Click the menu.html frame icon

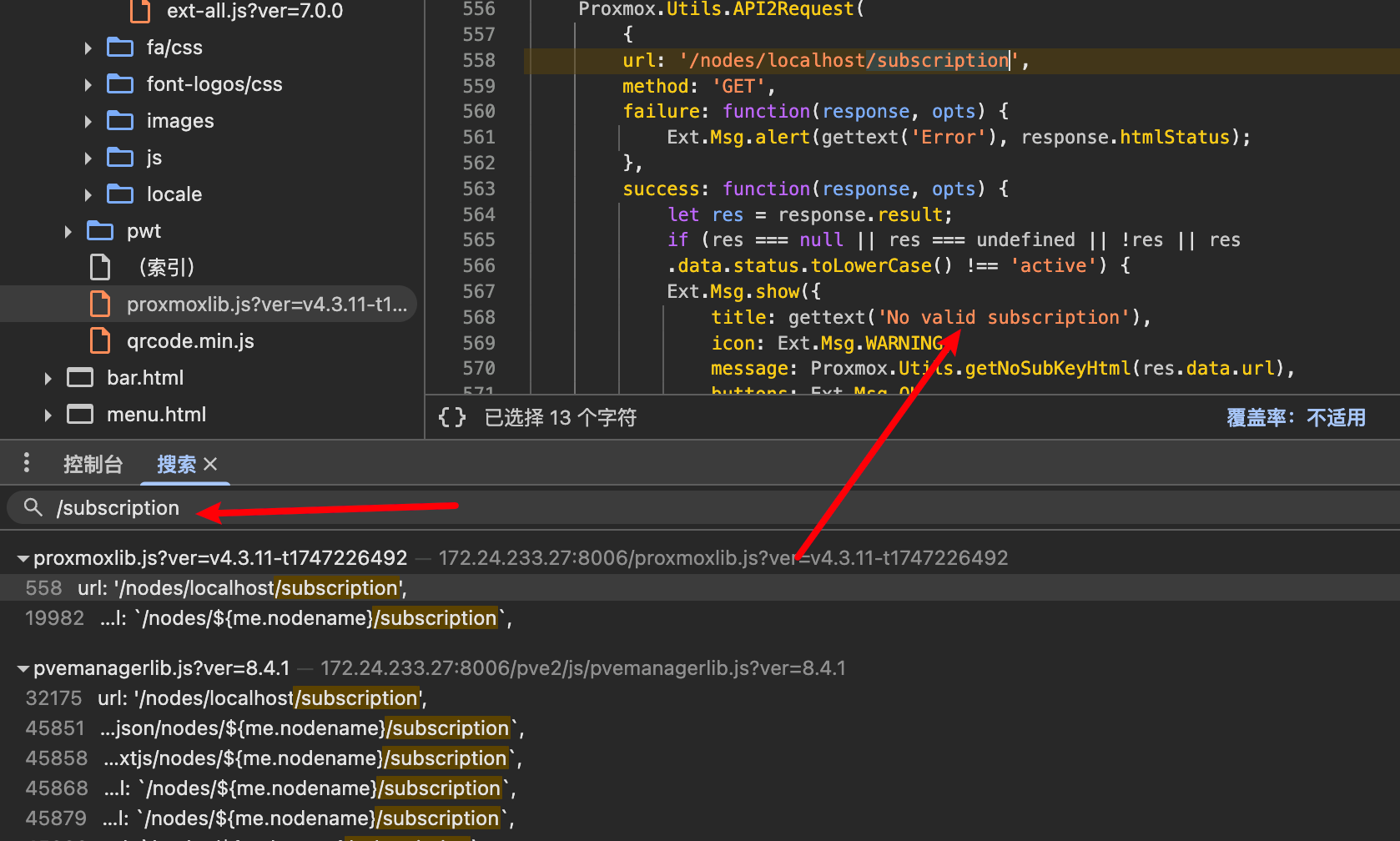tap(80, 415)
